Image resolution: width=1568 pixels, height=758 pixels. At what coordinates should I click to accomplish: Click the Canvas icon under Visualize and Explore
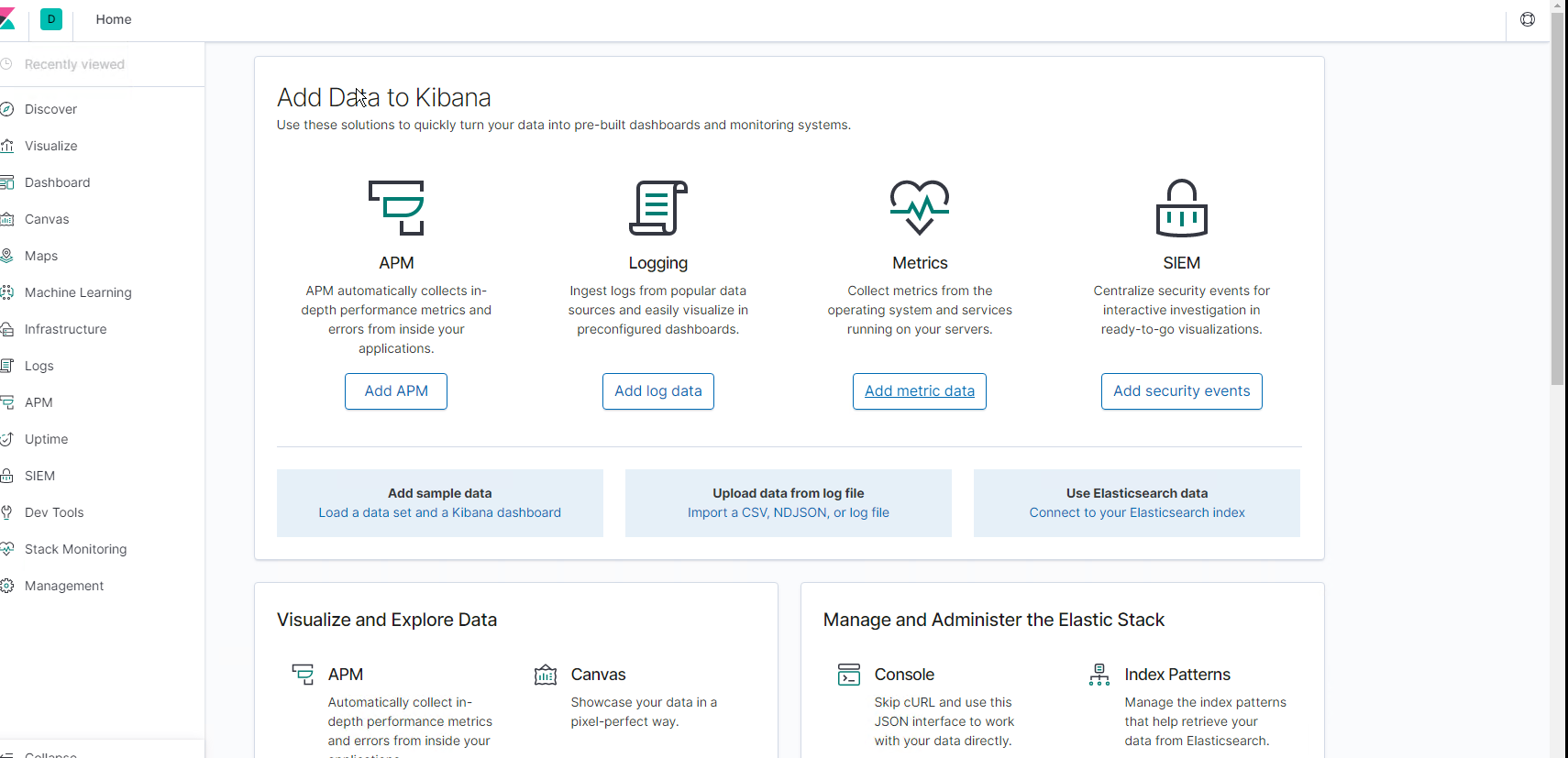546,675
